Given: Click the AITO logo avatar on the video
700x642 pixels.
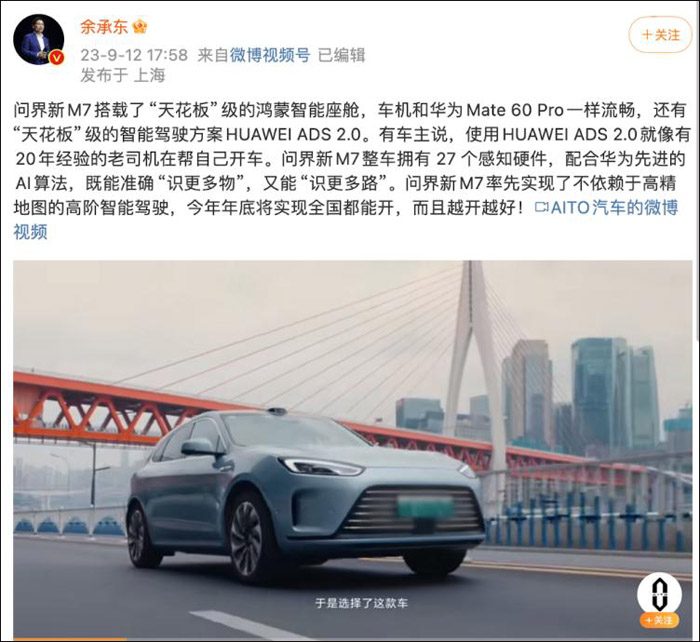Looking at the screenshot, I should coord(659,594).
